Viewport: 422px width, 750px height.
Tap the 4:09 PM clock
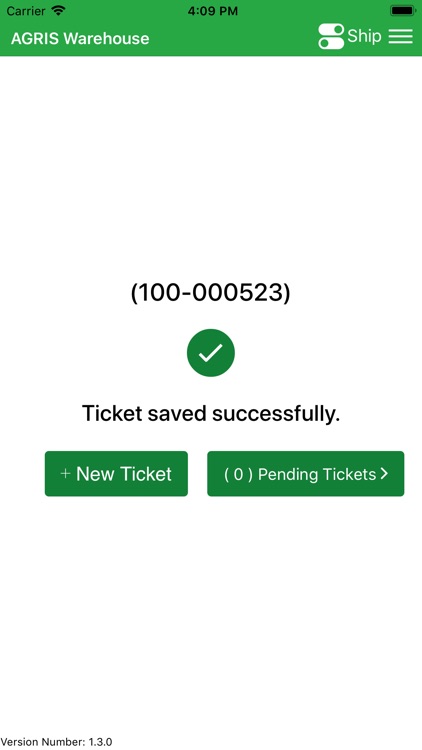tap(212, 11)
